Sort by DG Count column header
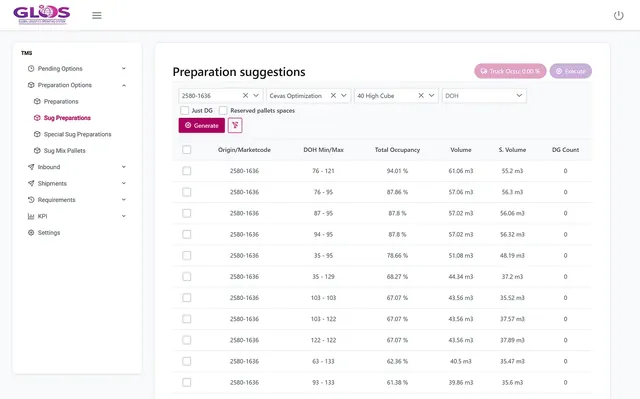Image resolution: width=640 pixels, height=399 pixels. (565, 150)
